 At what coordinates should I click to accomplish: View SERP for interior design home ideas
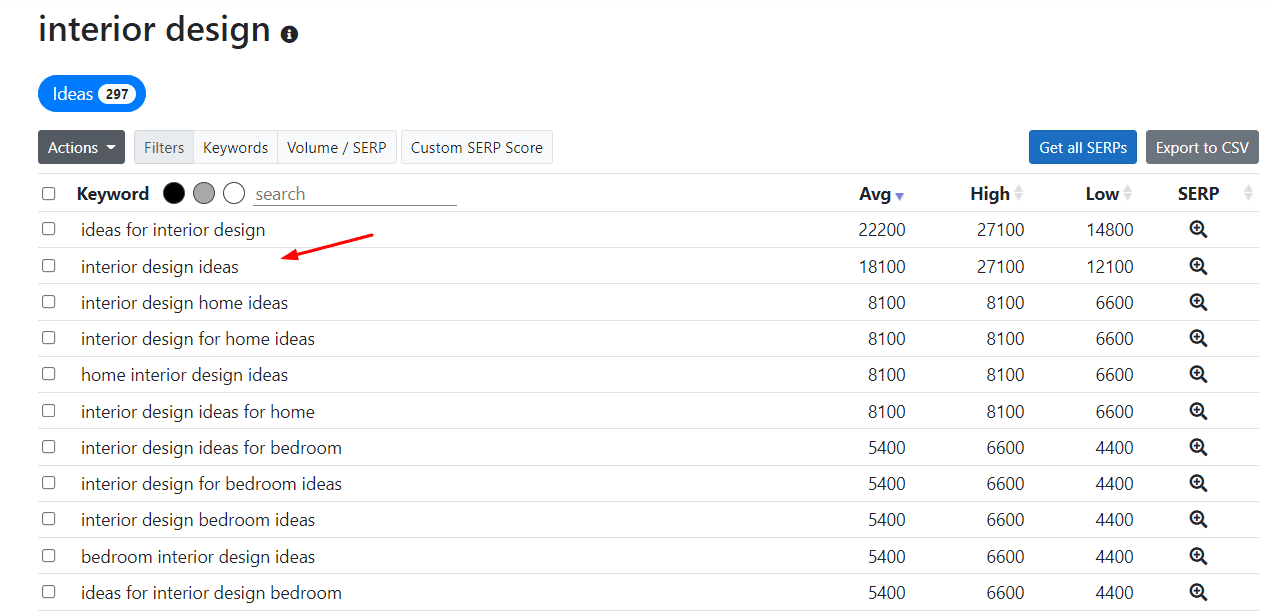click(x=1198, y=302)
